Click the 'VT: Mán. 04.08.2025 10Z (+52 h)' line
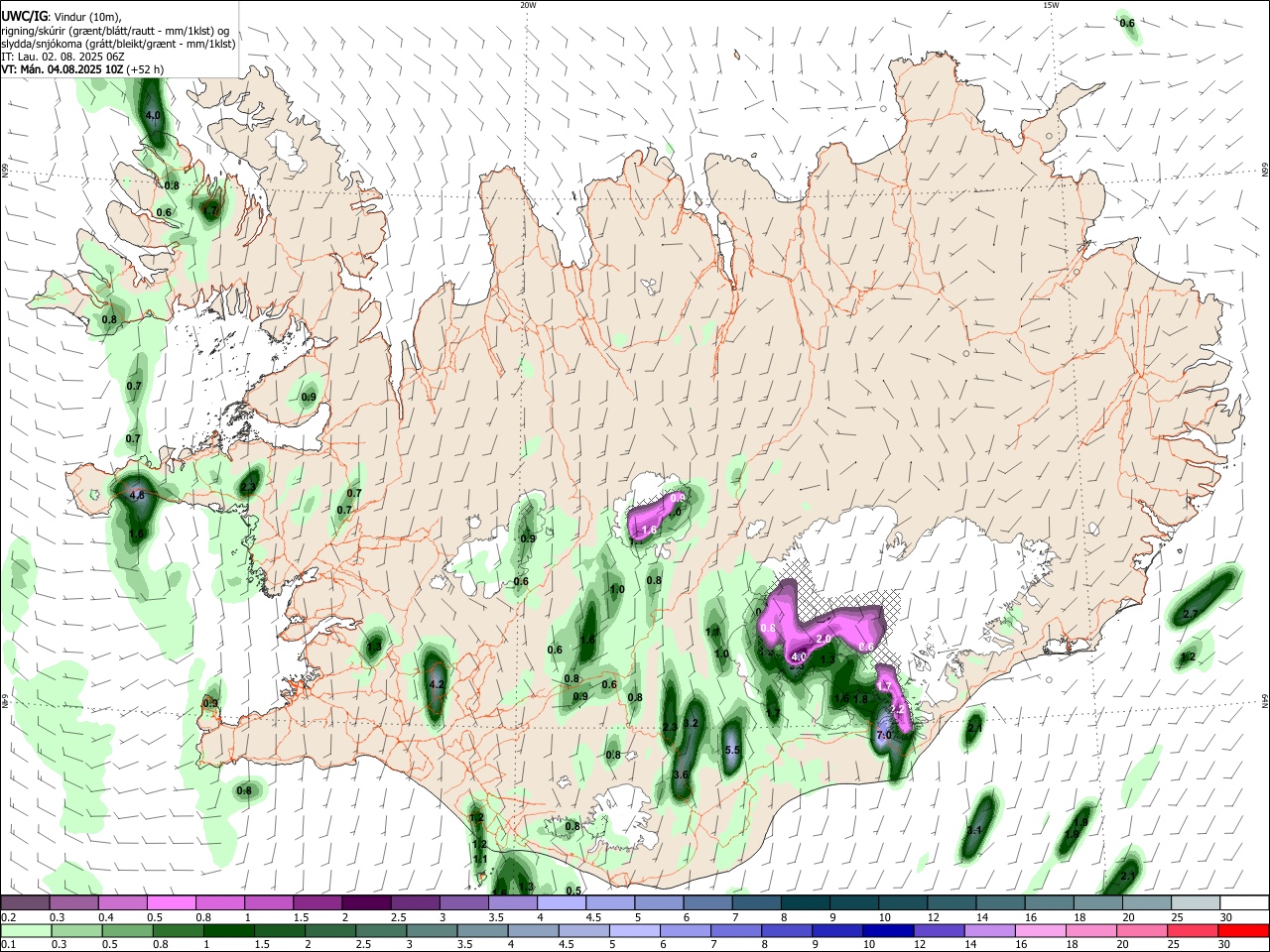1270x952 pixels. [x=82, y=69]
